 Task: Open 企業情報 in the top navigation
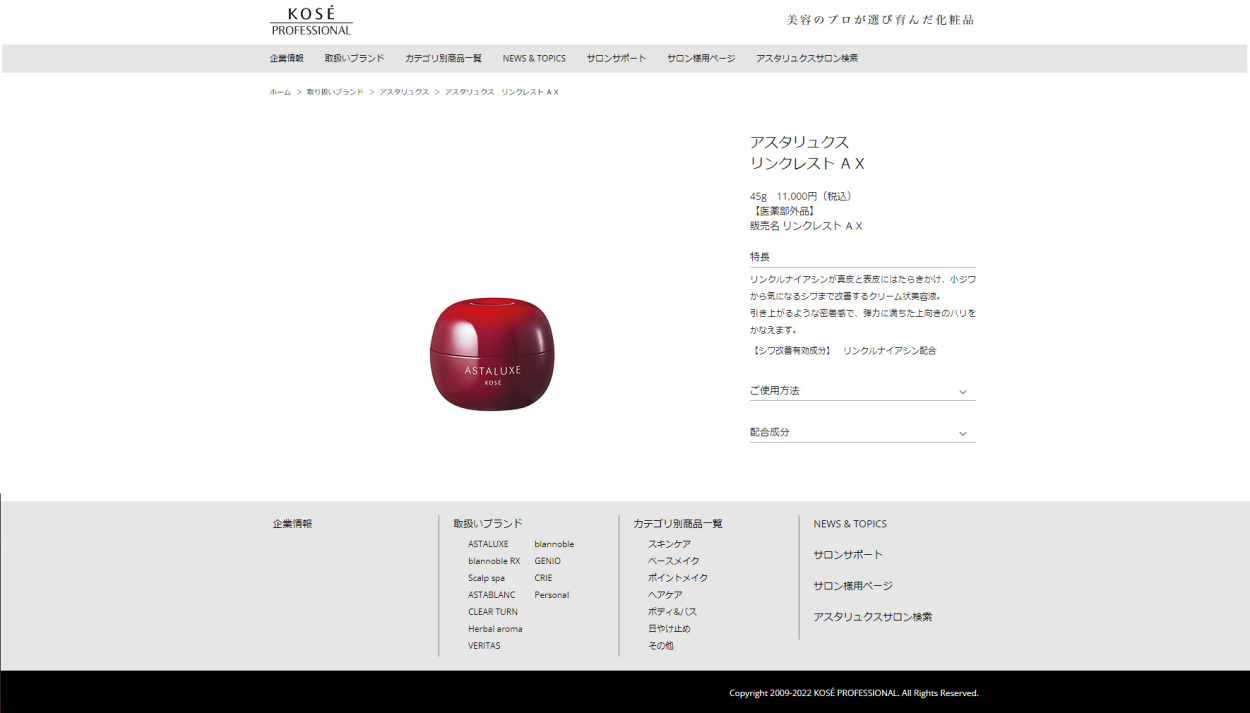click(287, 58)
